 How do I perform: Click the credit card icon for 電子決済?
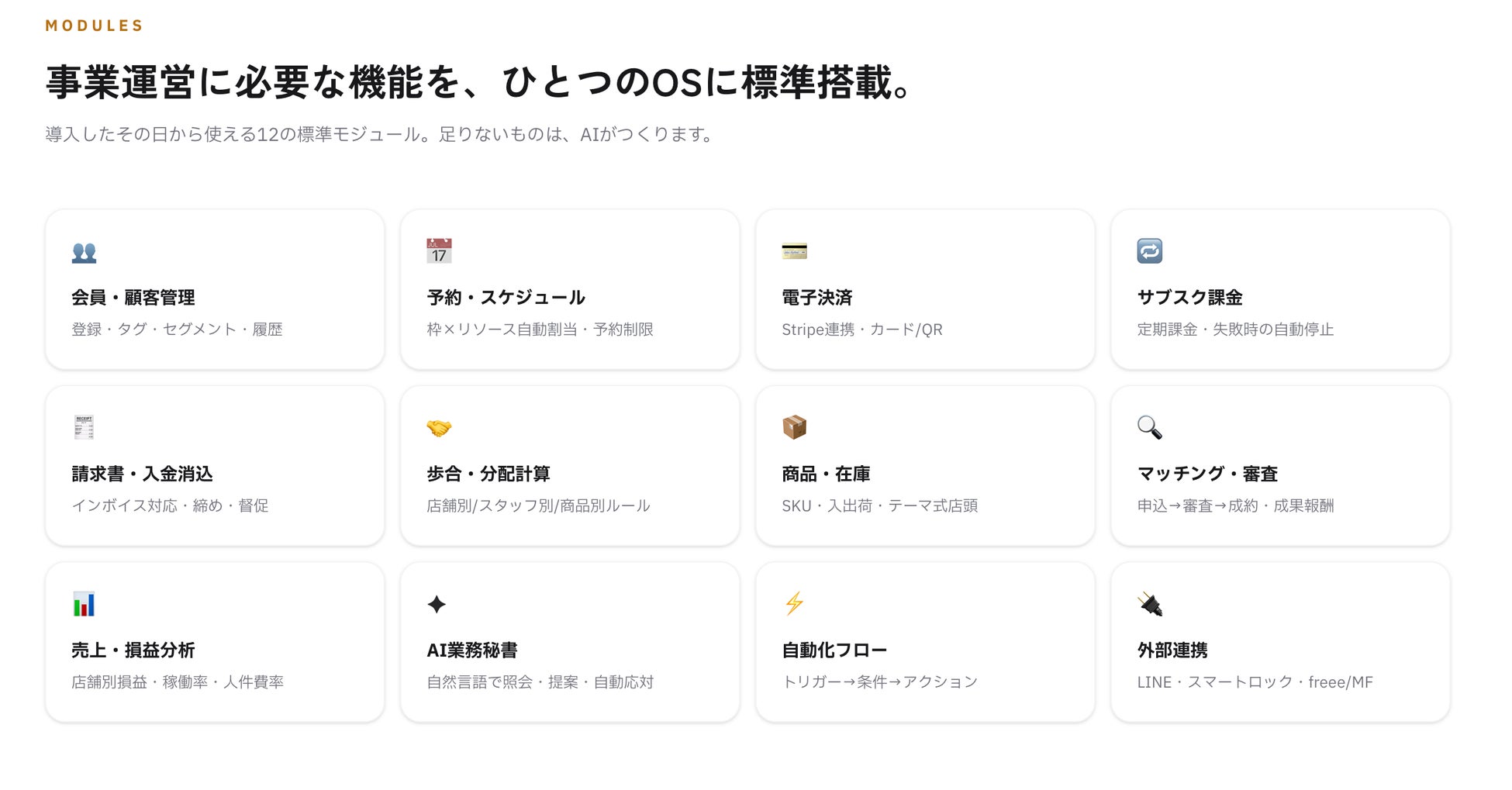click(x=794, y=251)
